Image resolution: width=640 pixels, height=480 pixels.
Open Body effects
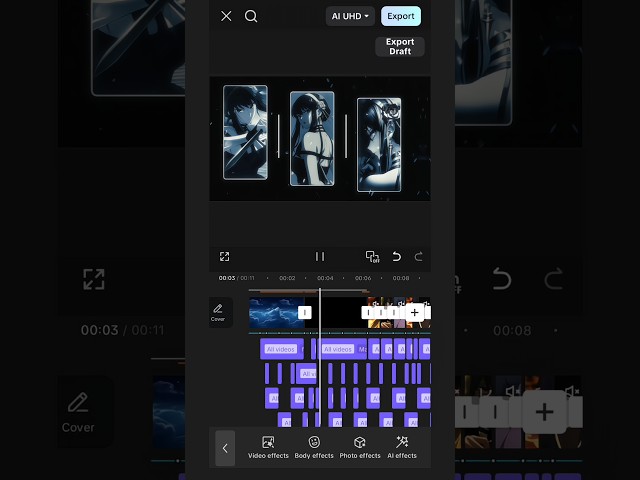pos(314,447)
